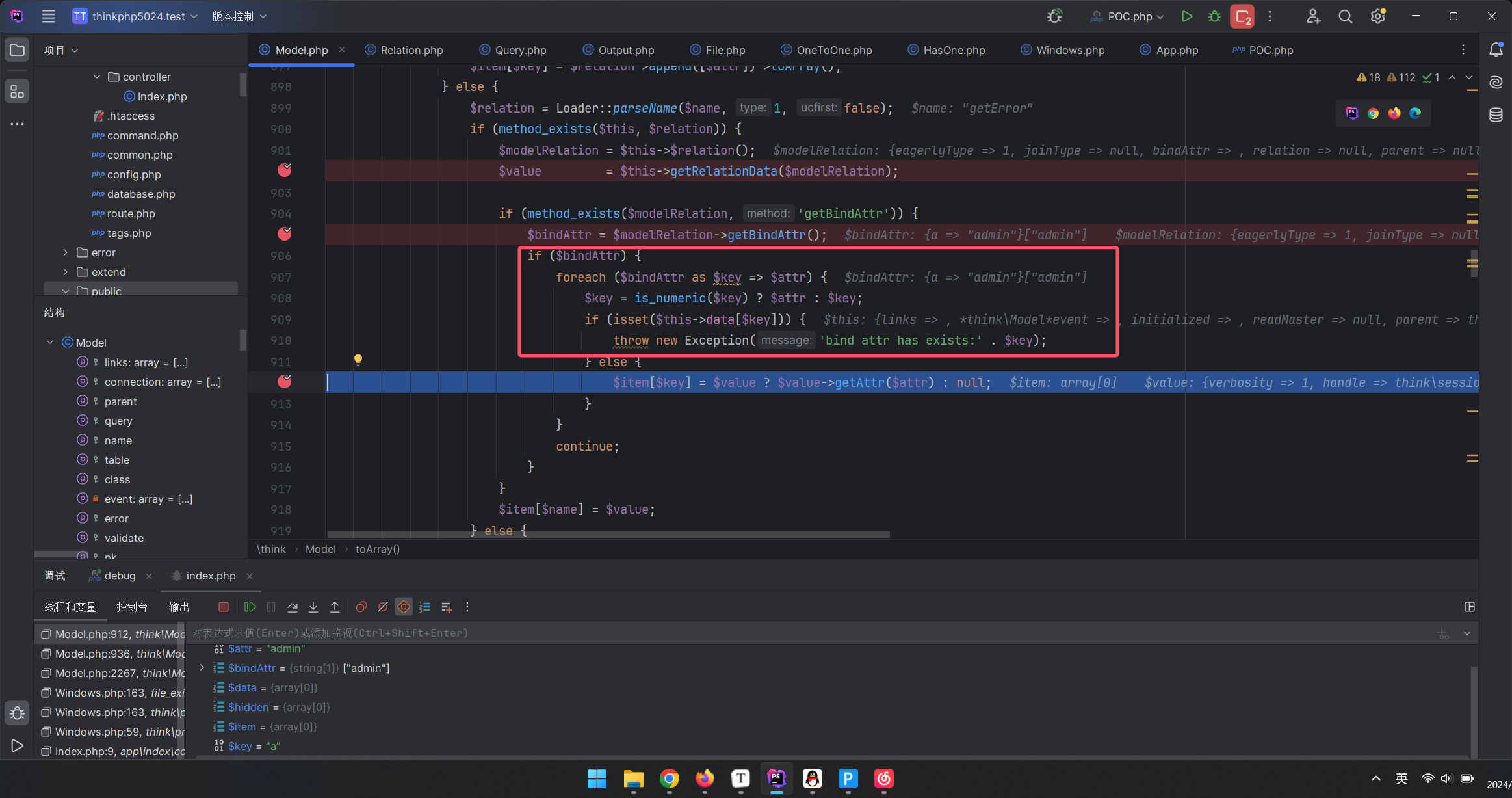Click Step Into in debug toolbar
This screenshot has height=798, width=1512.
[313, 607]
